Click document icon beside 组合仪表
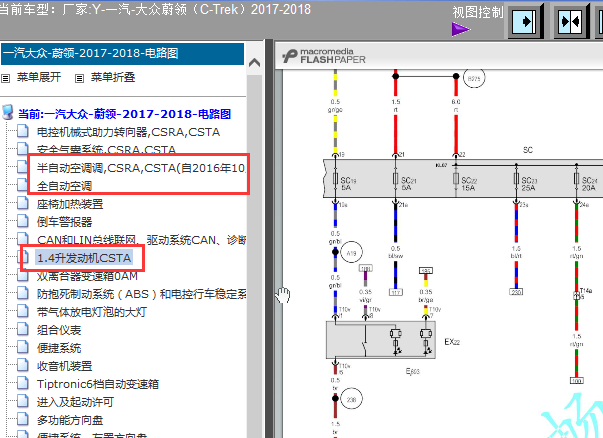This screenshot has width=603, height=438. click(23, 329)
